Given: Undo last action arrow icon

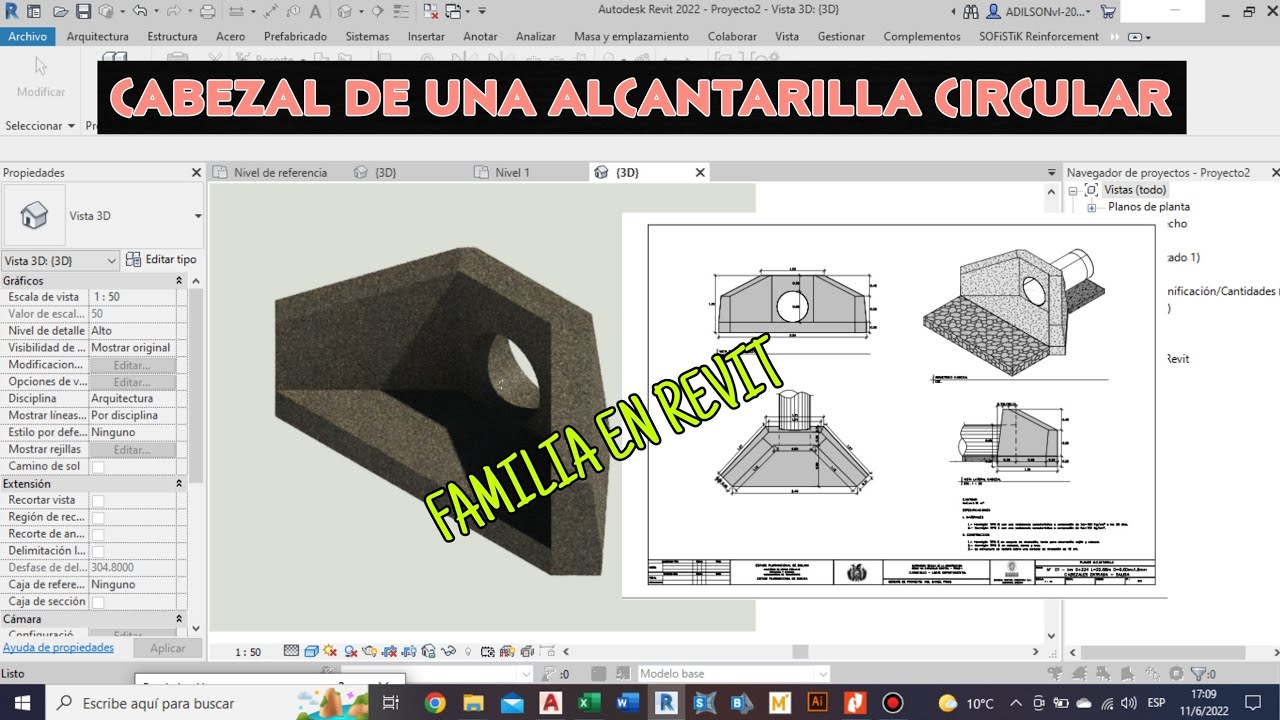Looking at the screenshot, I should tap(139, 11).
